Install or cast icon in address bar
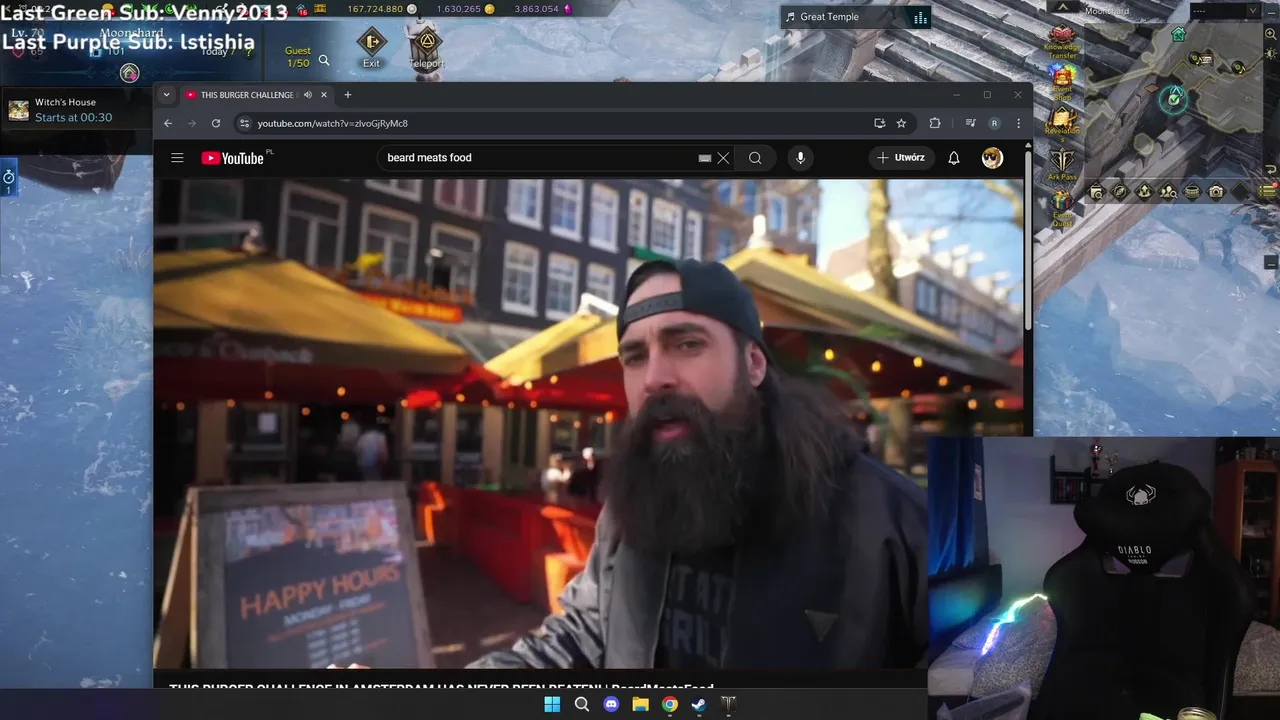 879,123
